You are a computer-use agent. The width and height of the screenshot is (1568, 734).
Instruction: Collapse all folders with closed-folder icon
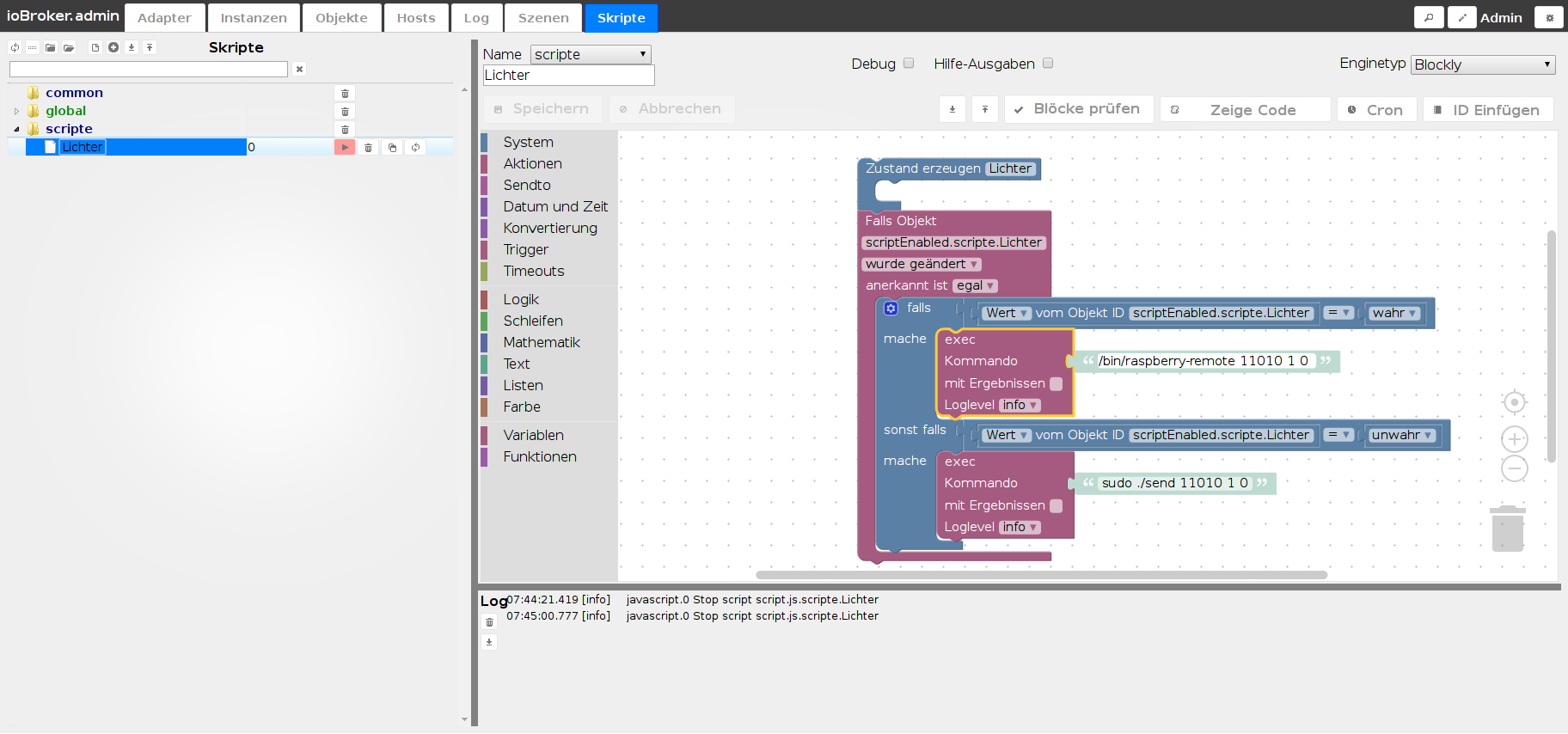(51, 47)
